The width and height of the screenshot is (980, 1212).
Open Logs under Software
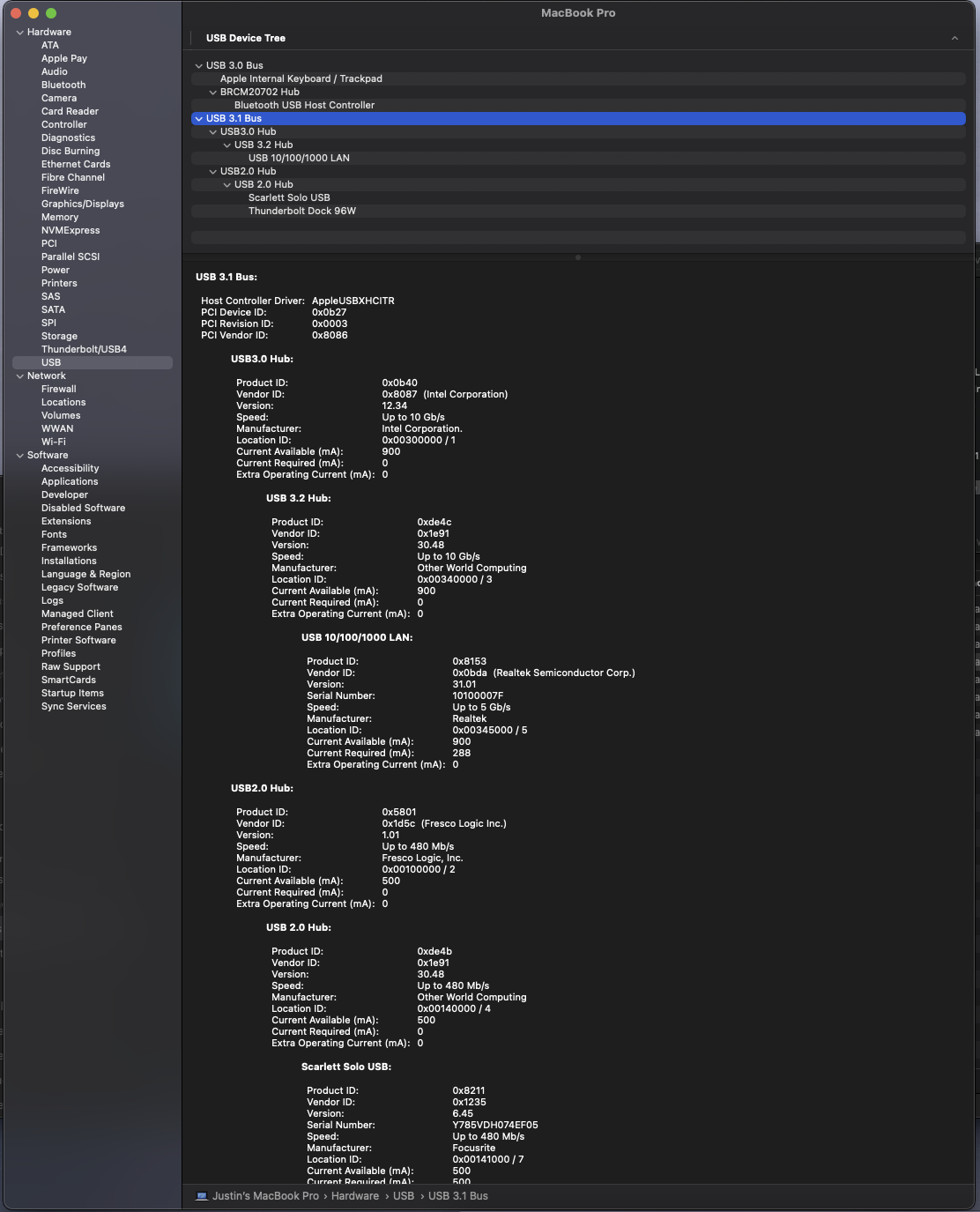52,601
